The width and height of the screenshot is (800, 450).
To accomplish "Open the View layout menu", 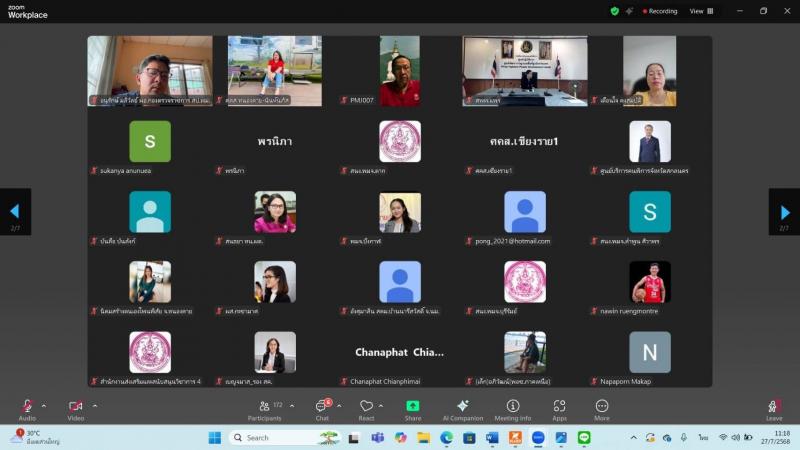I will click(x=702, y=11).
